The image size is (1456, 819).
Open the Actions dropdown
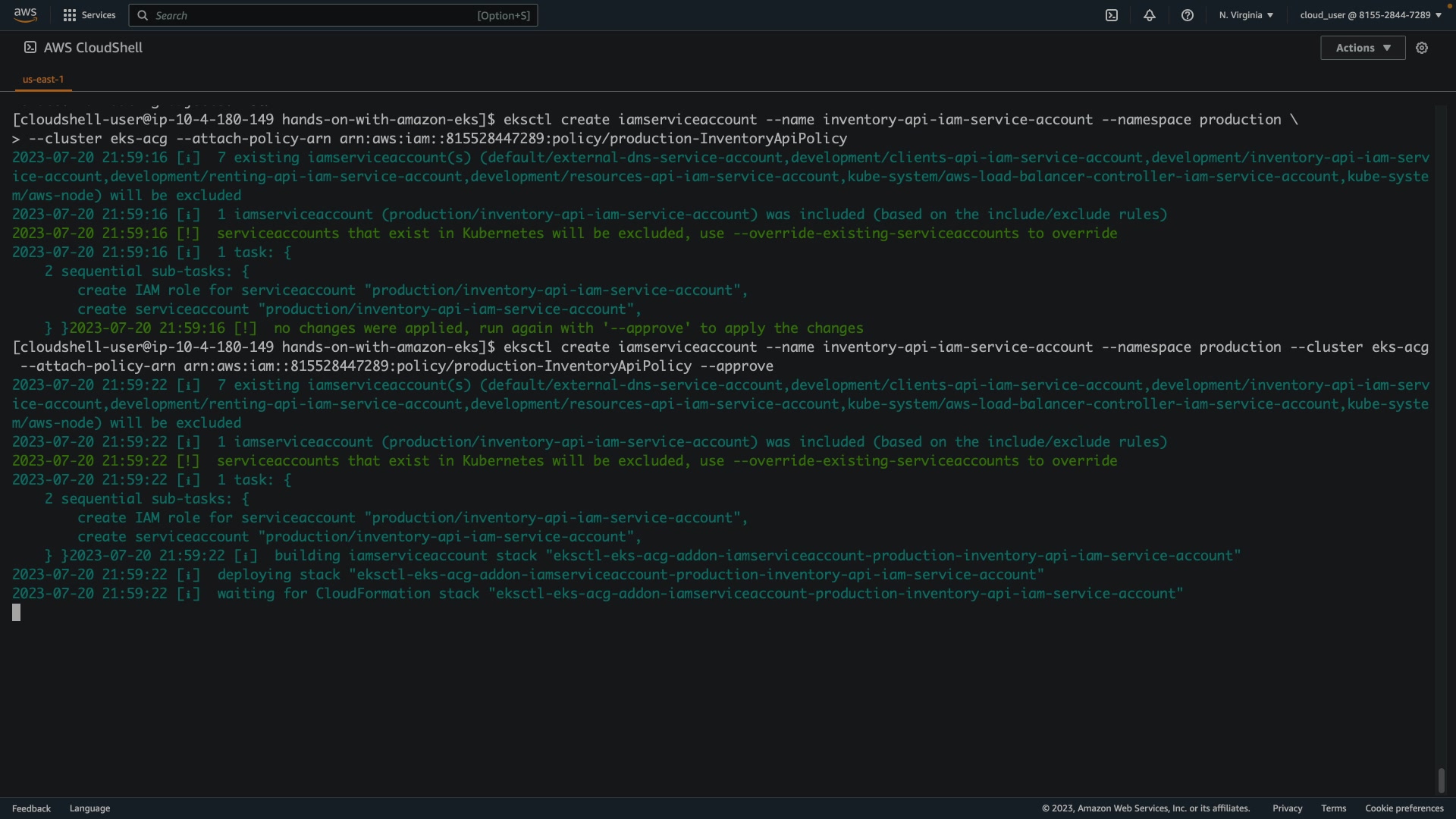[1363, 48]
